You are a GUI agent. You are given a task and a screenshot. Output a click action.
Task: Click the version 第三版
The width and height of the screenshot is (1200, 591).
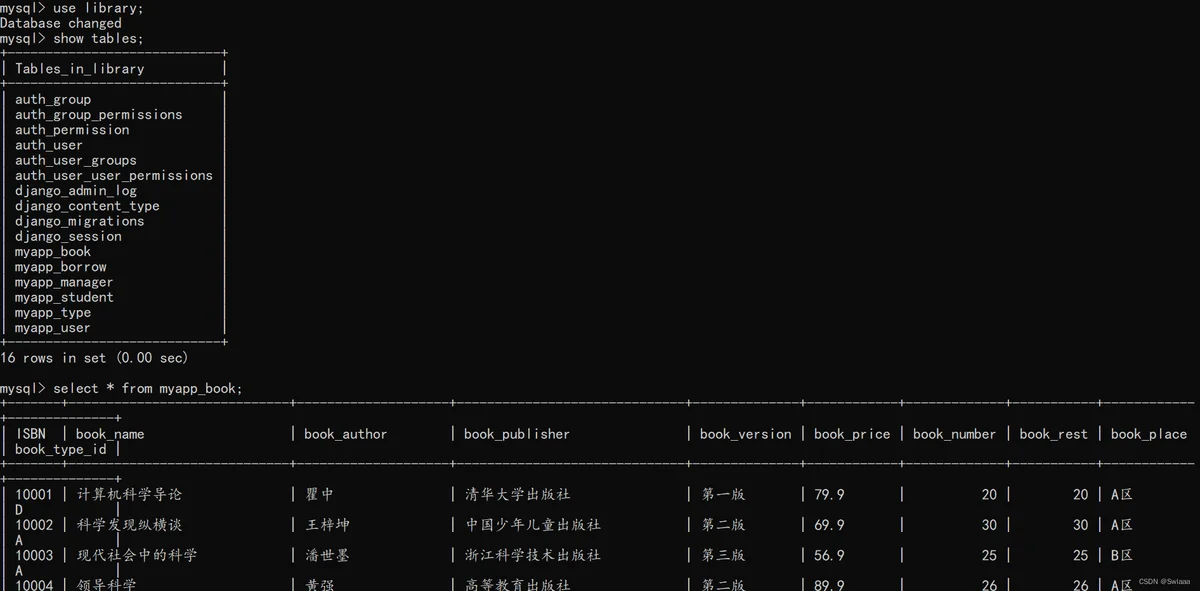[723, 555]
